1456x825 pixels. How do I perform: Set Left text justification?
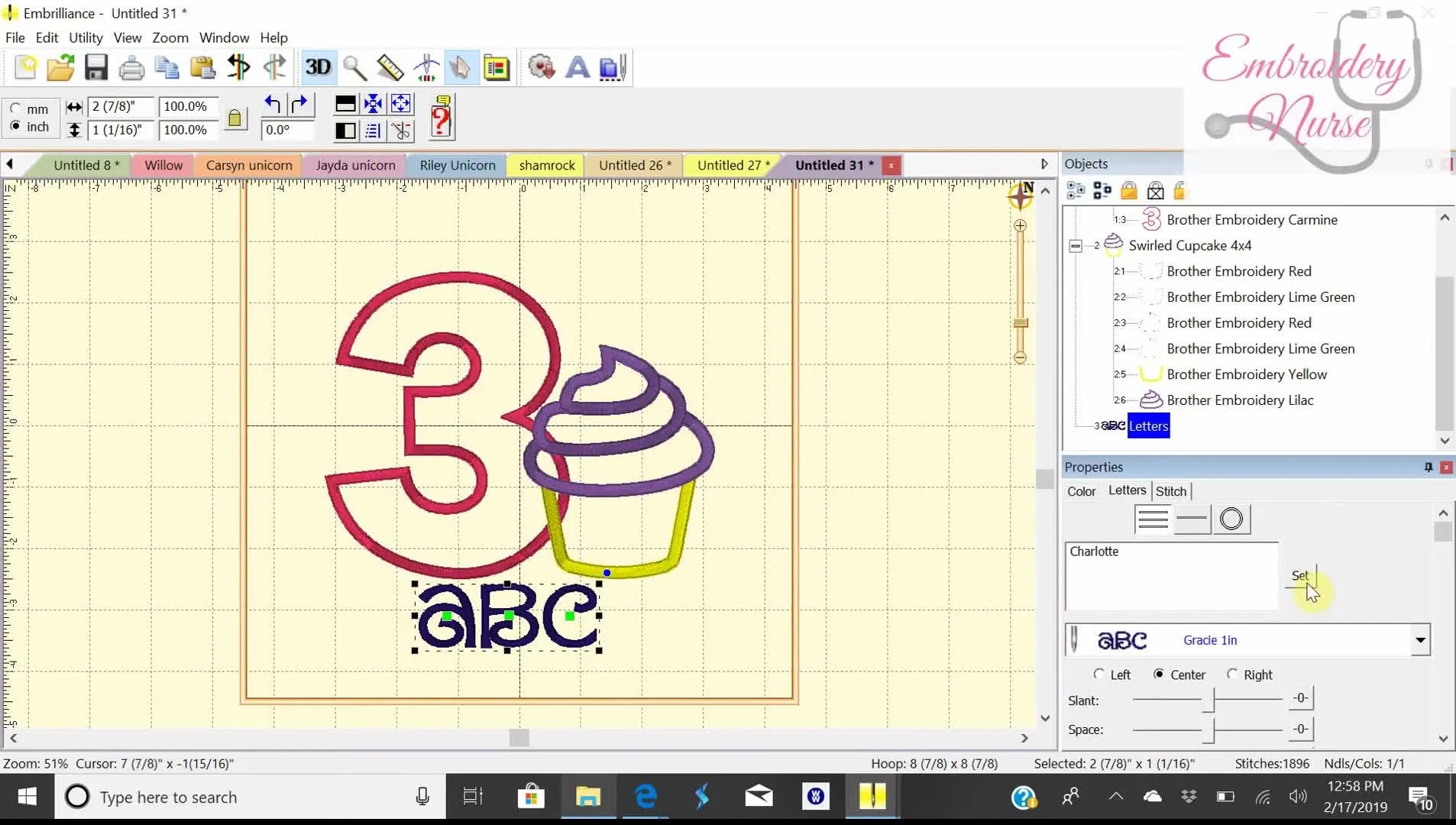pyautogui.click(x=1098, y=674)
